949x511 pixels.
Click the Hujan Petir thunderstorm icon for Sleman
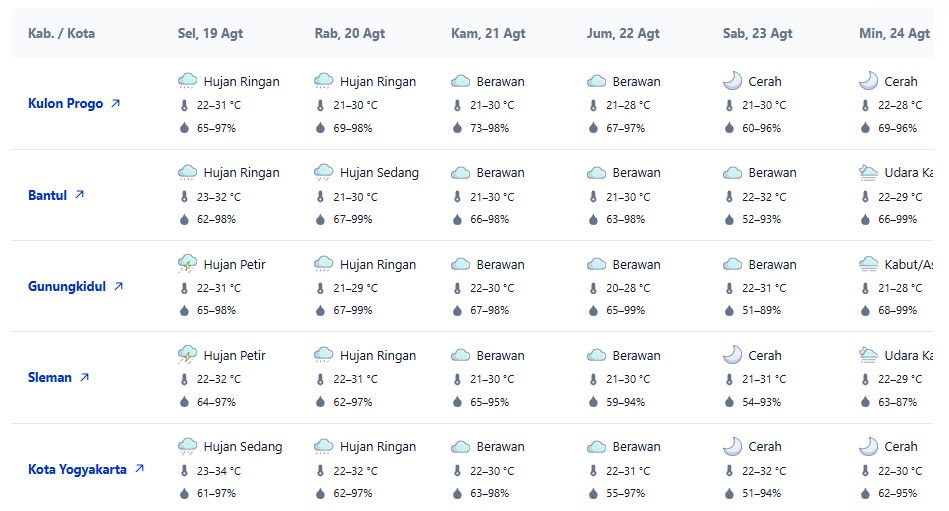[188, 355]
